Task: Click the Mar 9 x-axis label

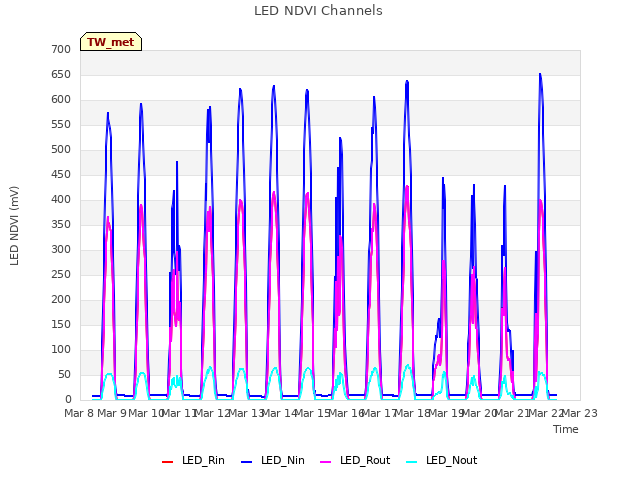Action: [112, 413]
